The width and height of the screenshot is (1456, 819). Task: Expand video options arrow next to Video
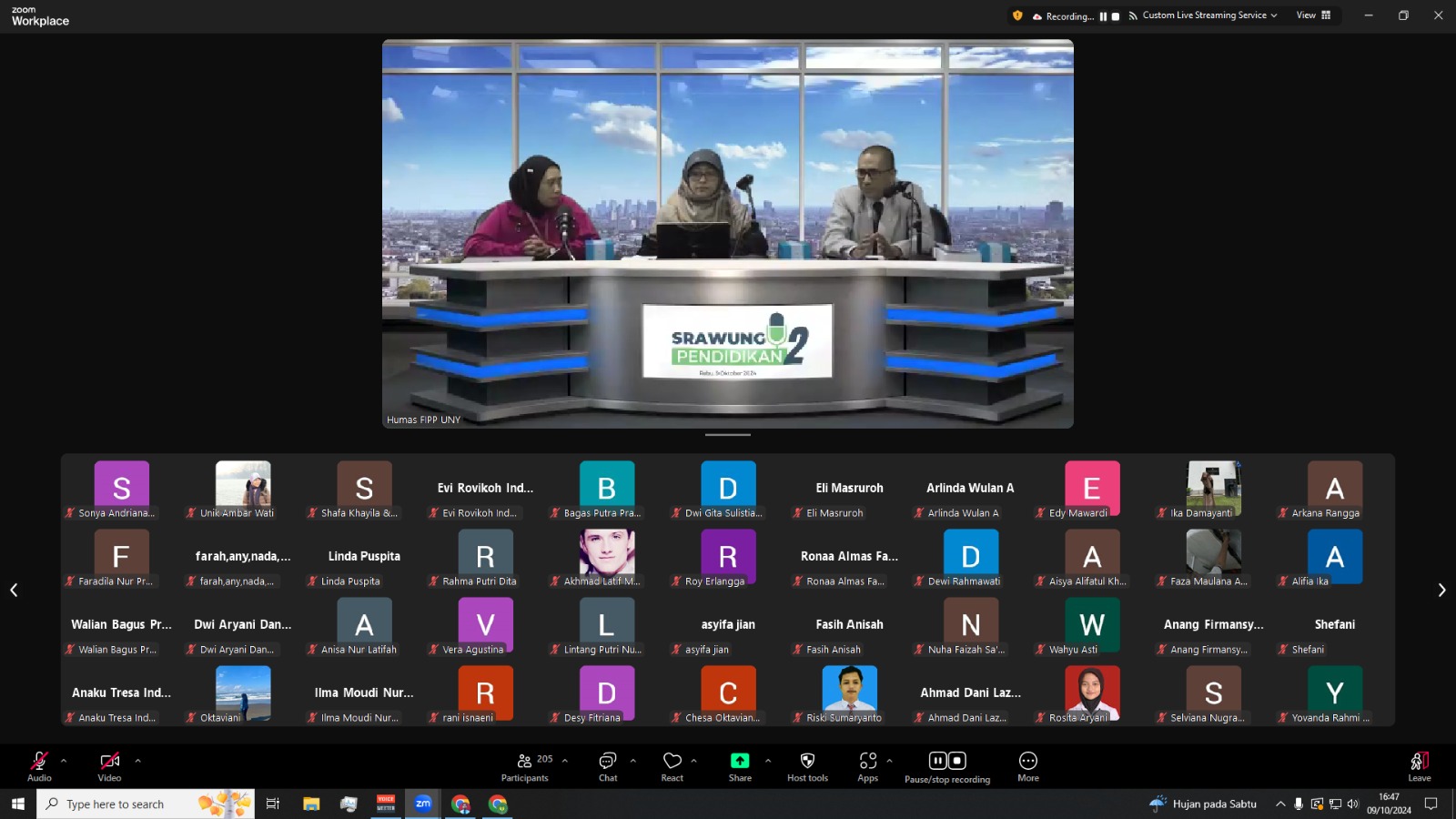point(137,761)
